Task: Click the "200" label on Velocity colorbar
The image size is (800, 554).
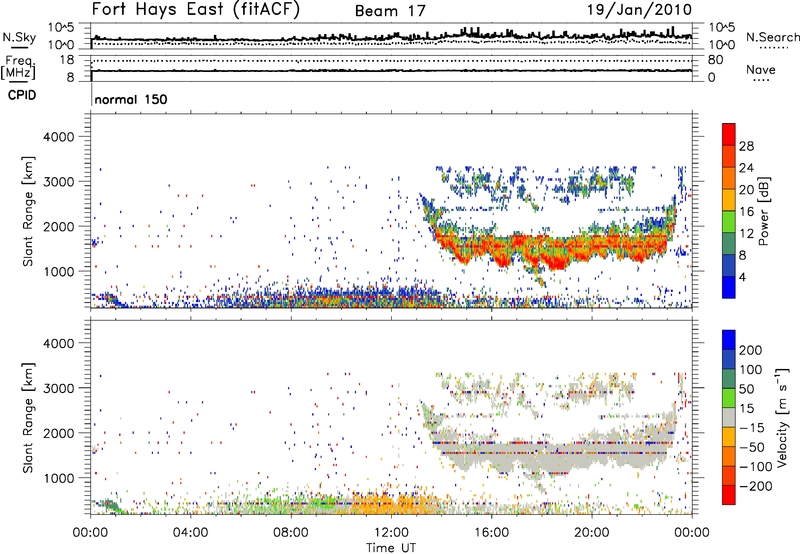Action: click(751, 350)
